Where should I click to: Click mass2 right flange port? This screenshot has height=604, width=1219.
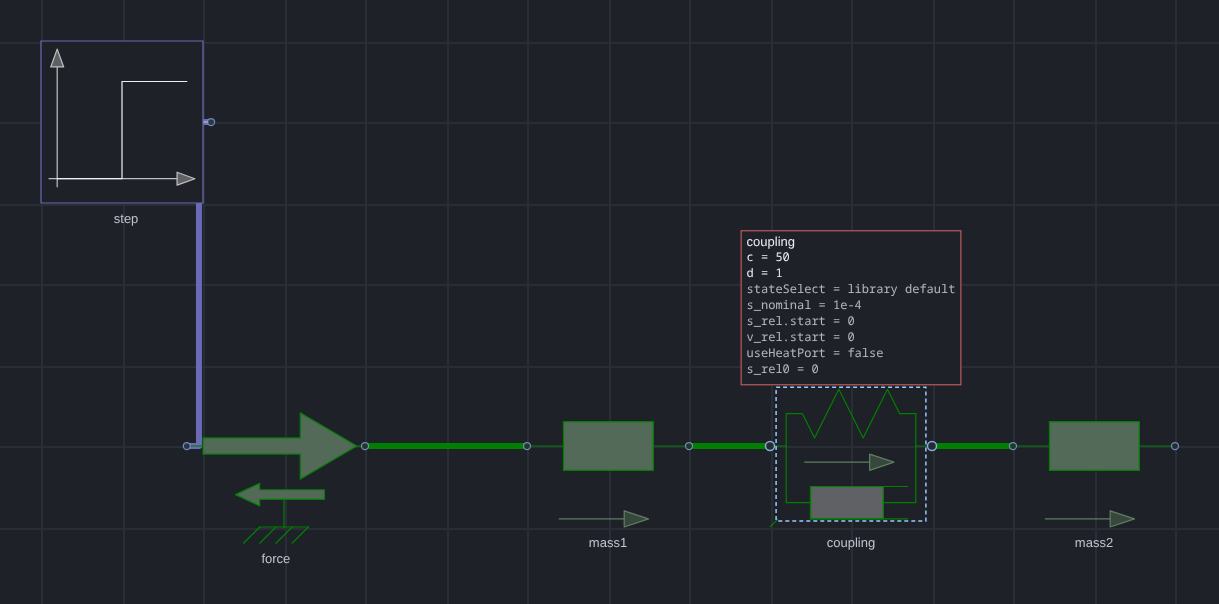coord(1175,446)
